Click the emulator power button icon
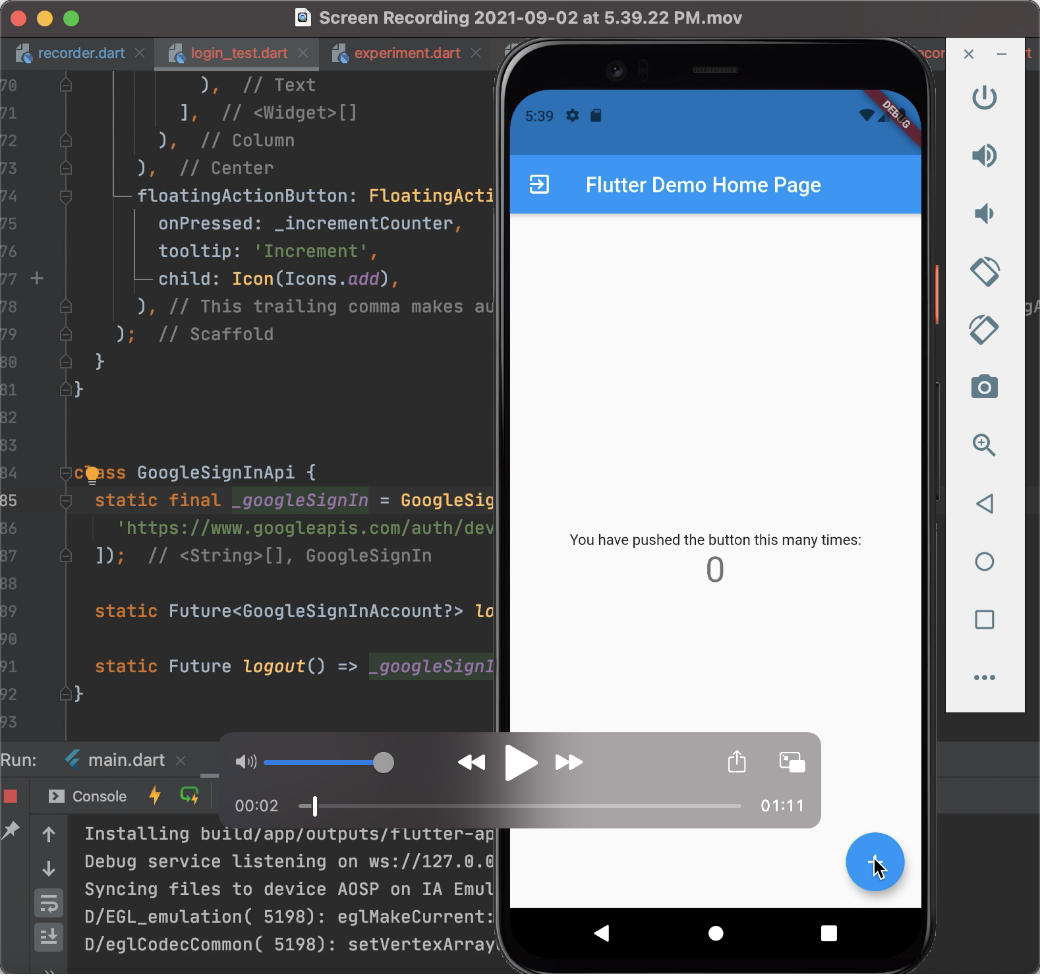The width and height of the screenshot is (1040, 976). click(x=984, y=97)
